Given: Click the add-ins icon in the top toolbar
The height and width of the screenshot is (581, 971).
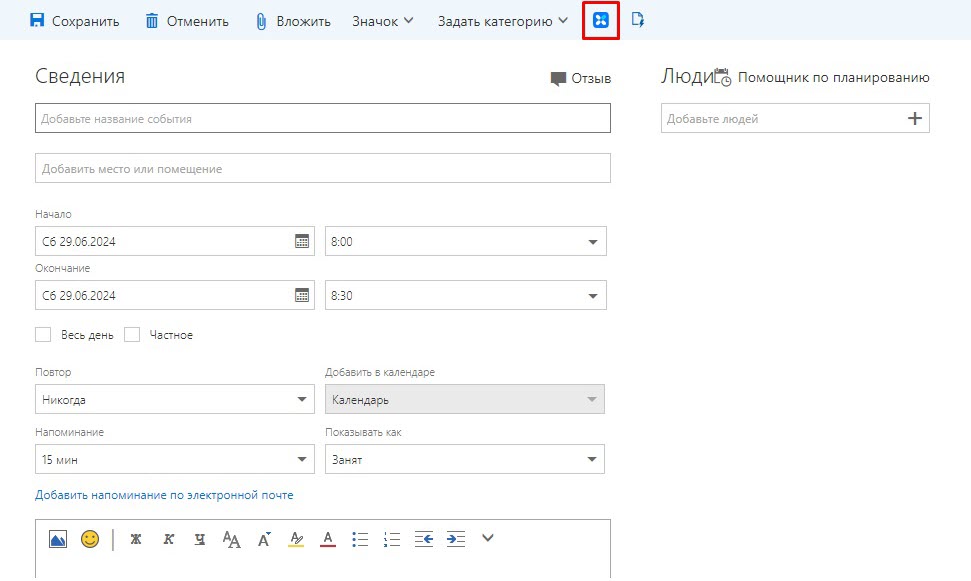Looking at the screenshot, I should coord(601,21).
